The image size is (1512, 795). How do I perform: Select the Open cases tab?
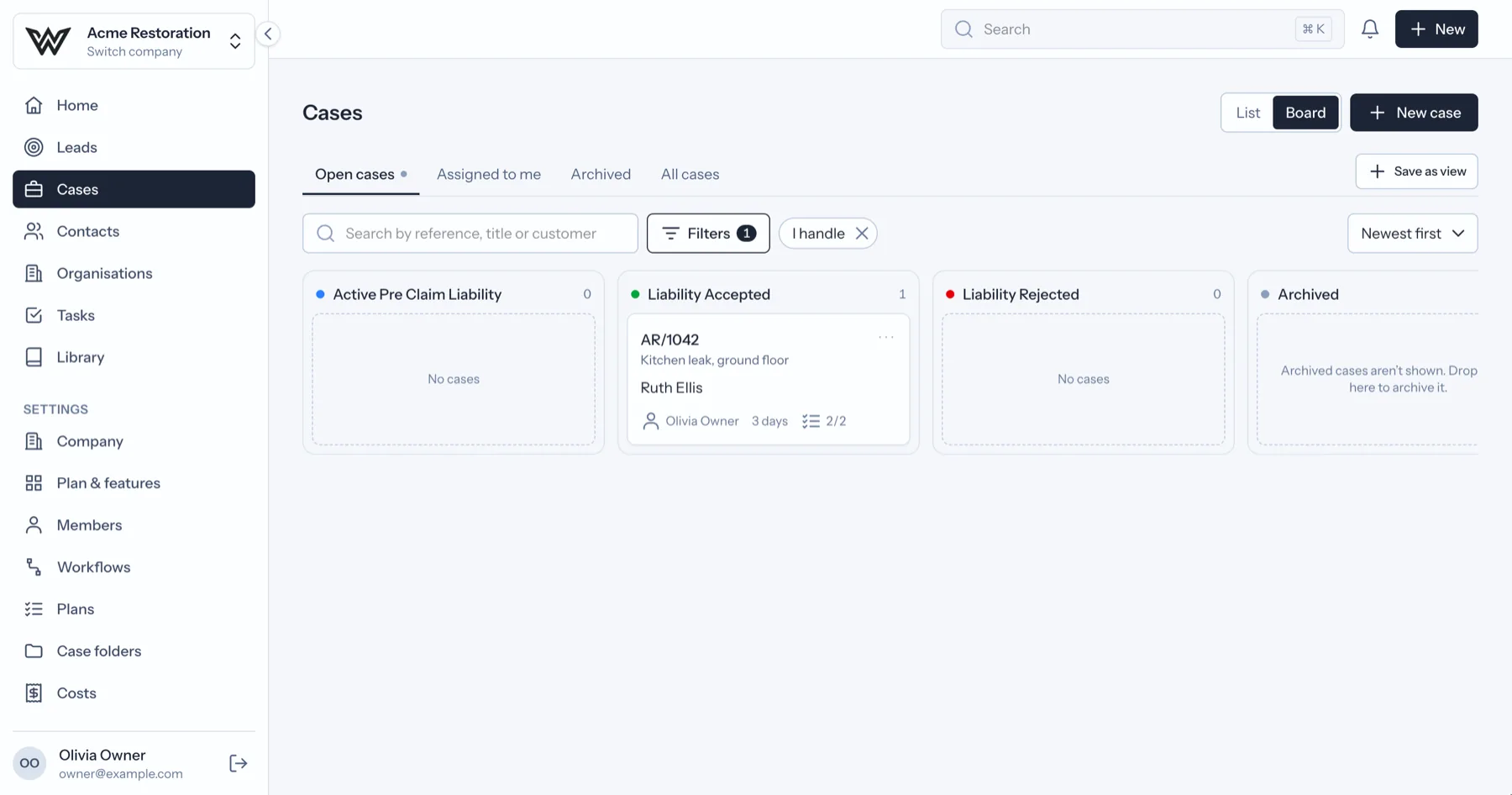[360, 174]
